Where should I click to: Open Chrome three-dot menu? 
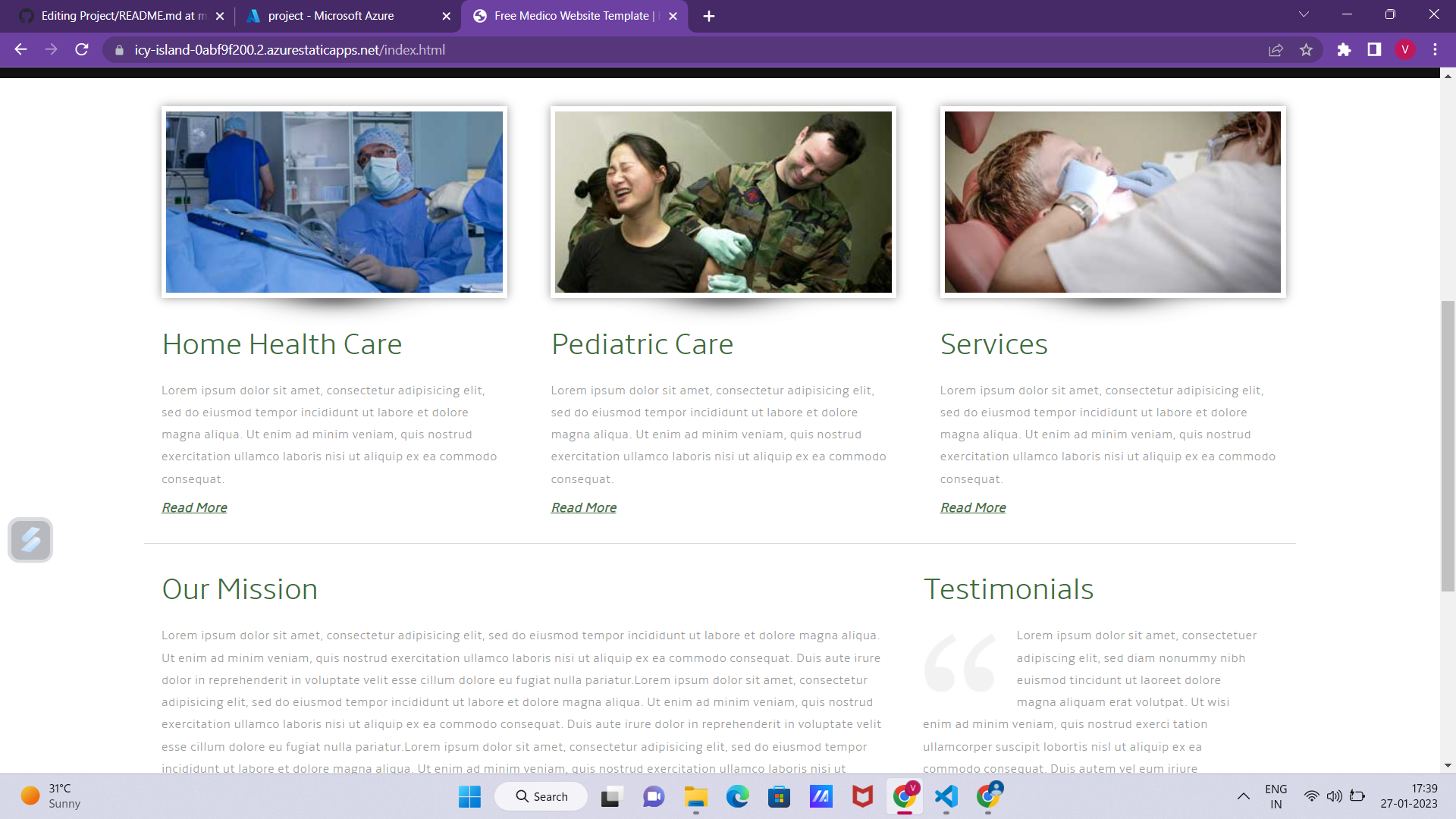coord(1435,50)
